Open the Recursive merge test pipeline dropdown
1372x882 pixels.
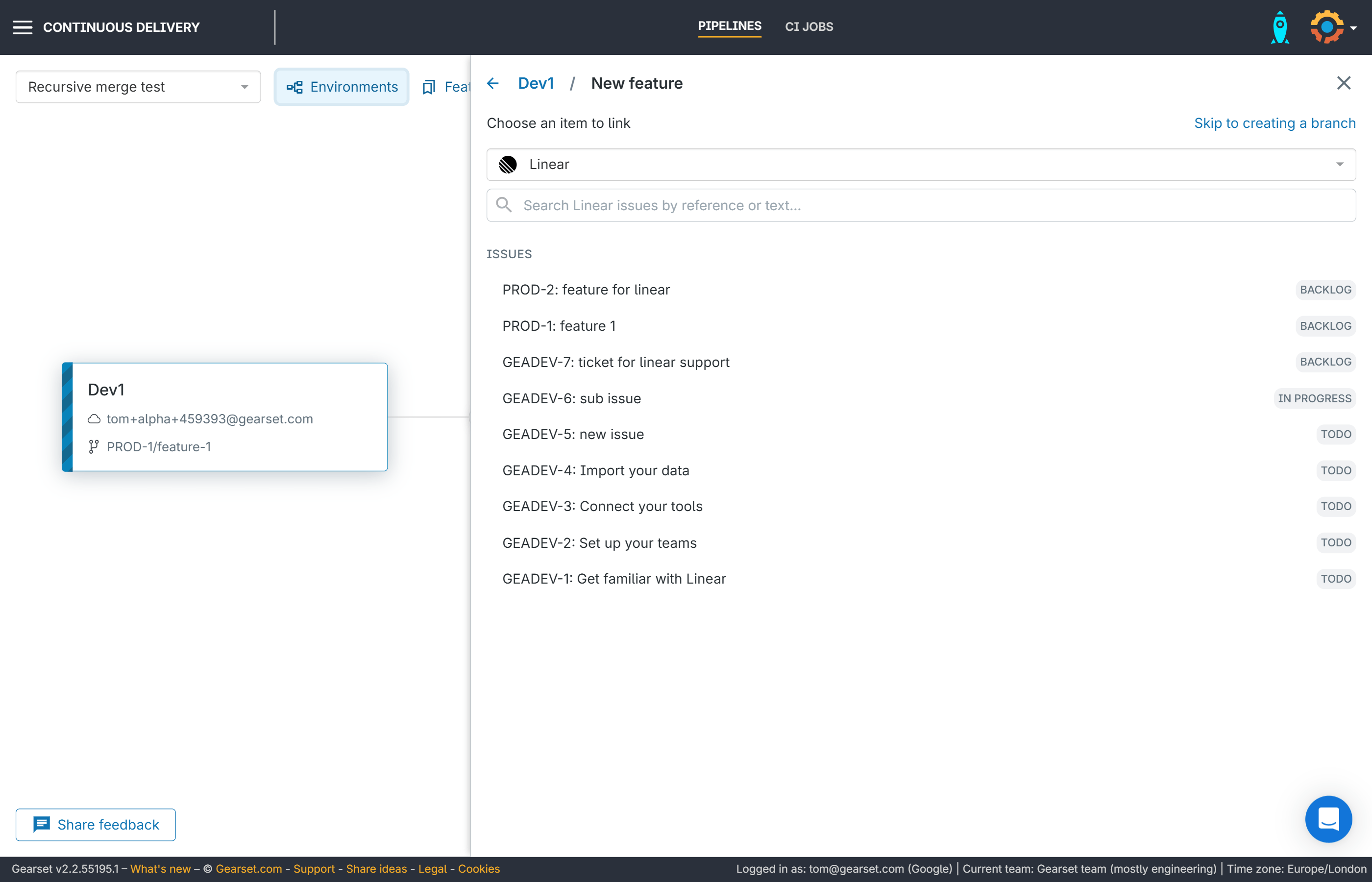pos(138,86)
